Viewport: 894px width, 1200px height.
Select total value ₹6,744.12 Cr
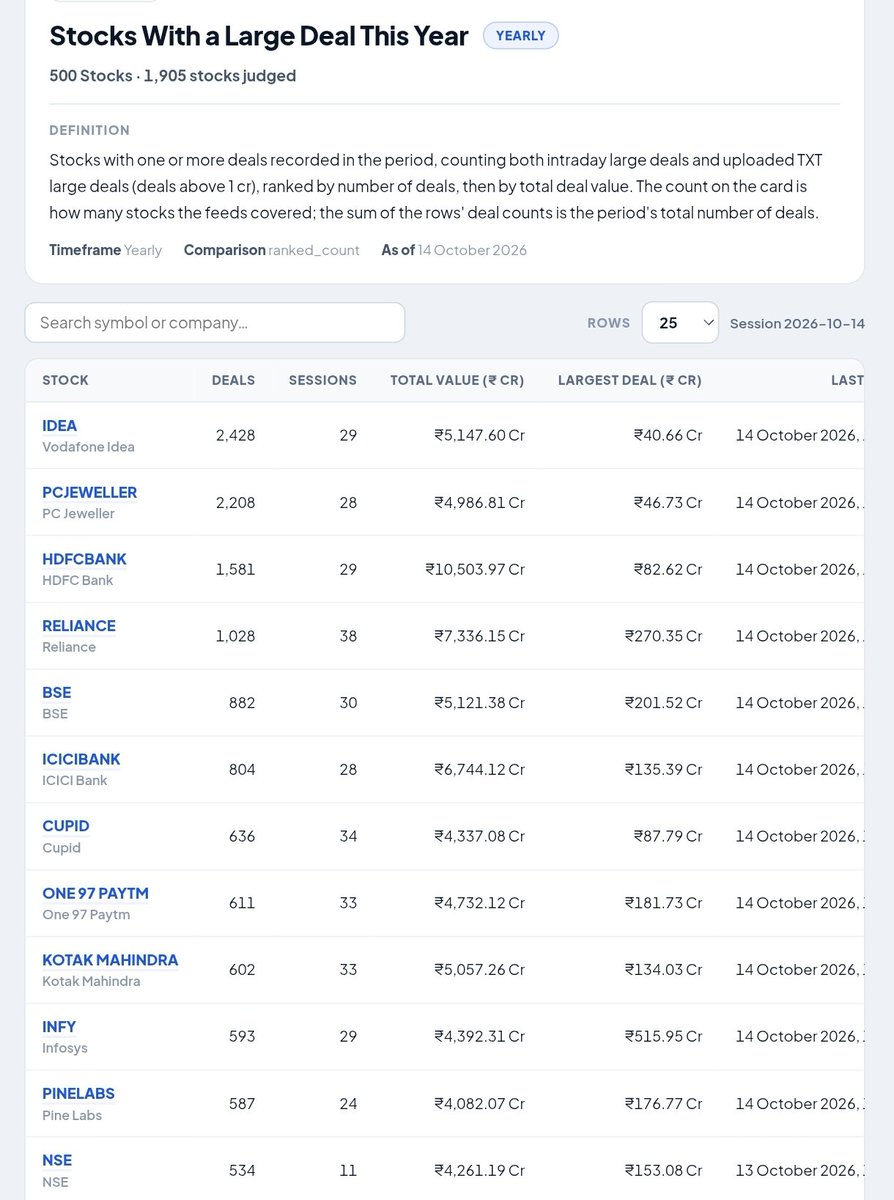click(479, 770)
